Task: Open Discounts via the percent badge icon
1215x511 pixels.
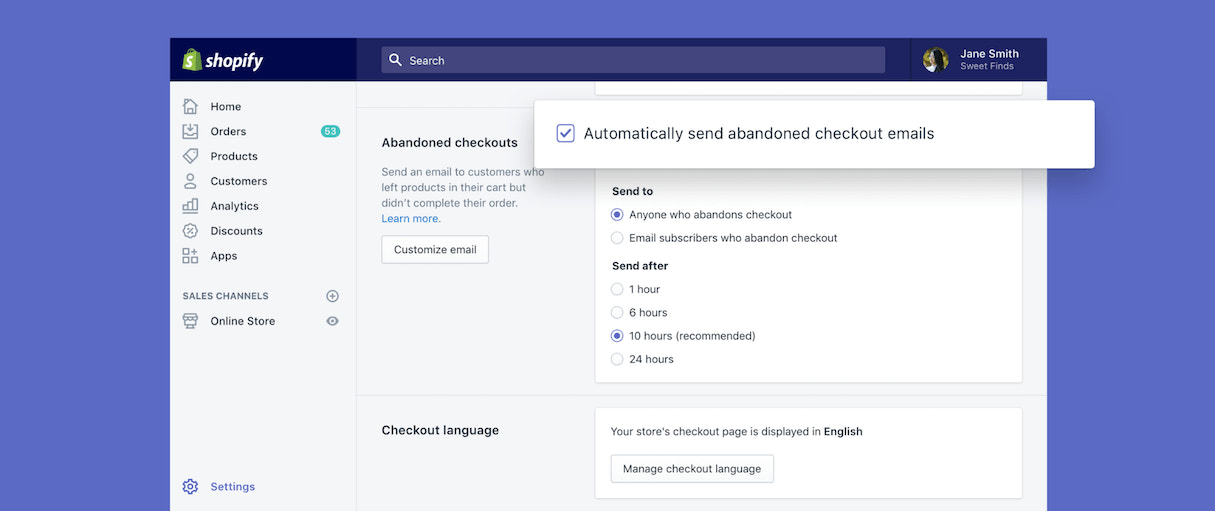Action: (190, 231)
